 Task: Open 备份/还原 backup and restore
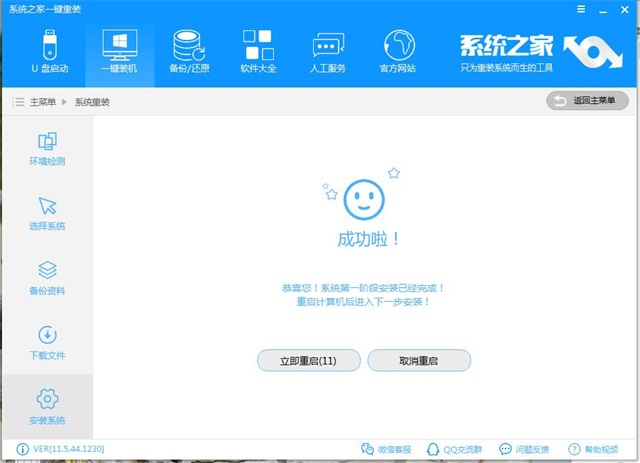tap(188, 53)
